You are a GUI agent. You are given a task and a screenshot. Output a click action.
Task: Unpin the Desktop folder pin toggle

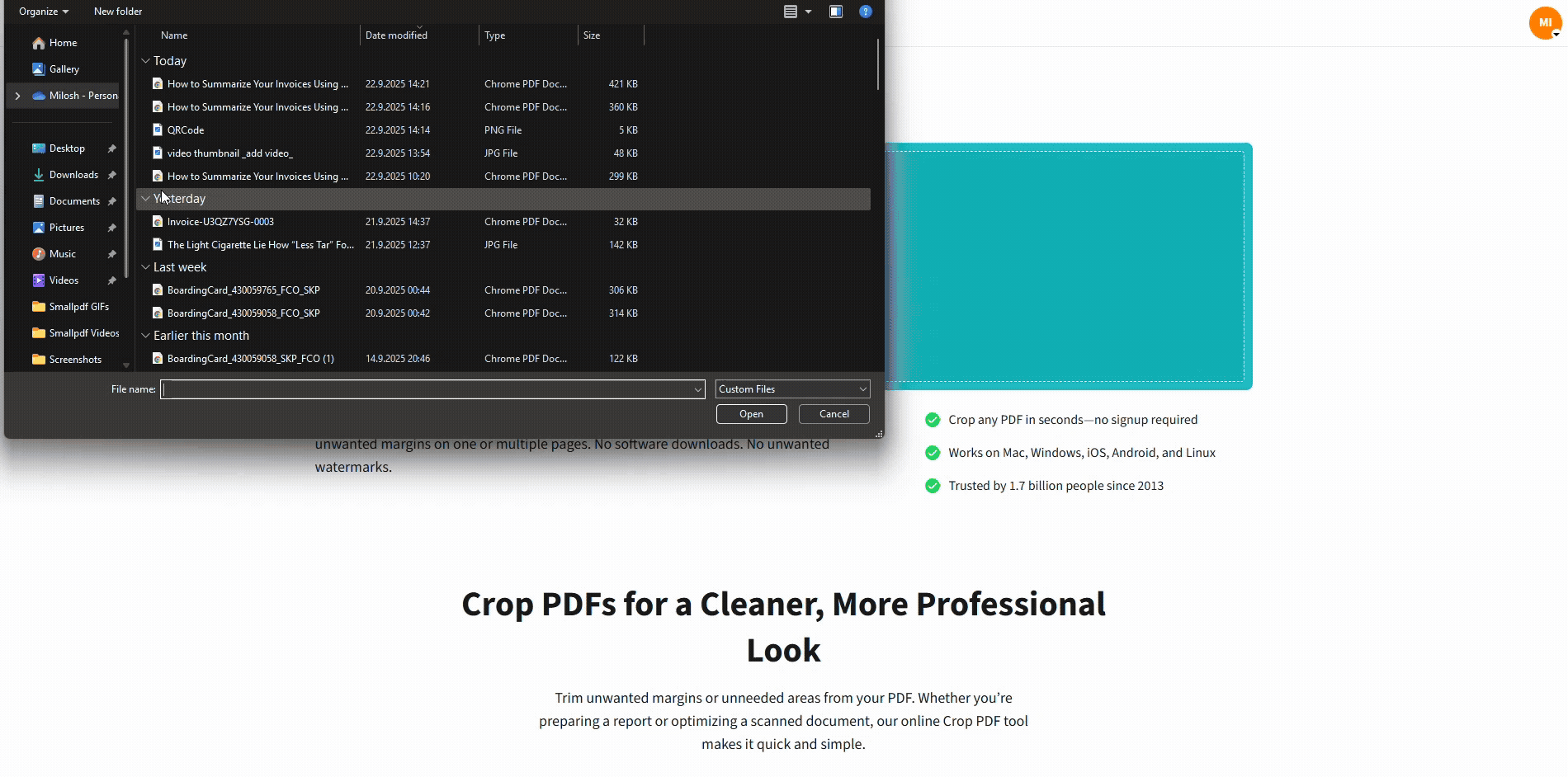click(111, 148)
